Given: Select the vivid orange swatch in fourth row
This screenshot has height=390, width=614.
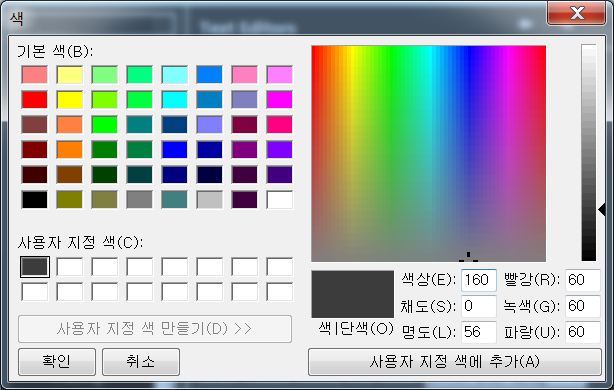Looking at the screenshot, I should [70, 150].
